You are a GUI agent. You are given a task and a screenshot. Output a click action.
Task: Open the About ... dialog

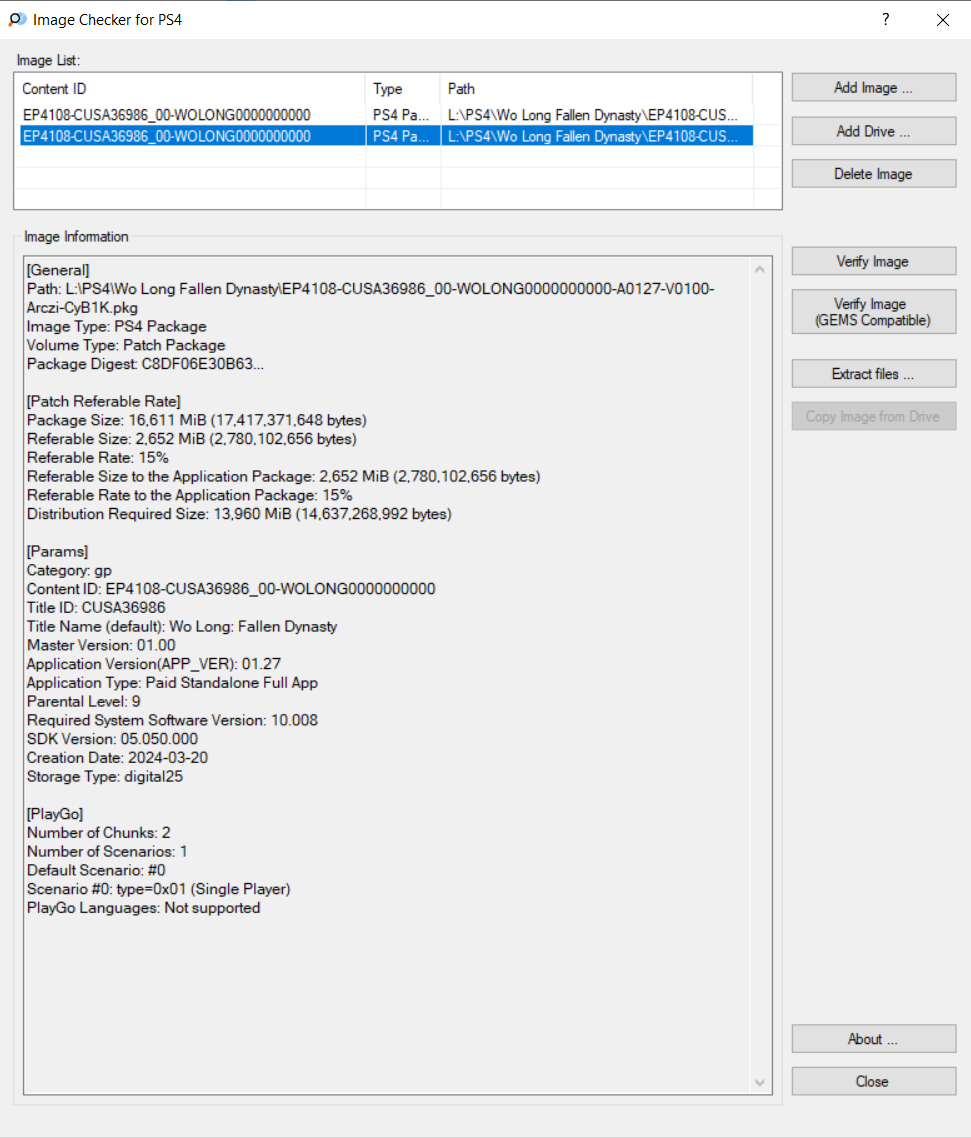click(x=874, y=1039)
